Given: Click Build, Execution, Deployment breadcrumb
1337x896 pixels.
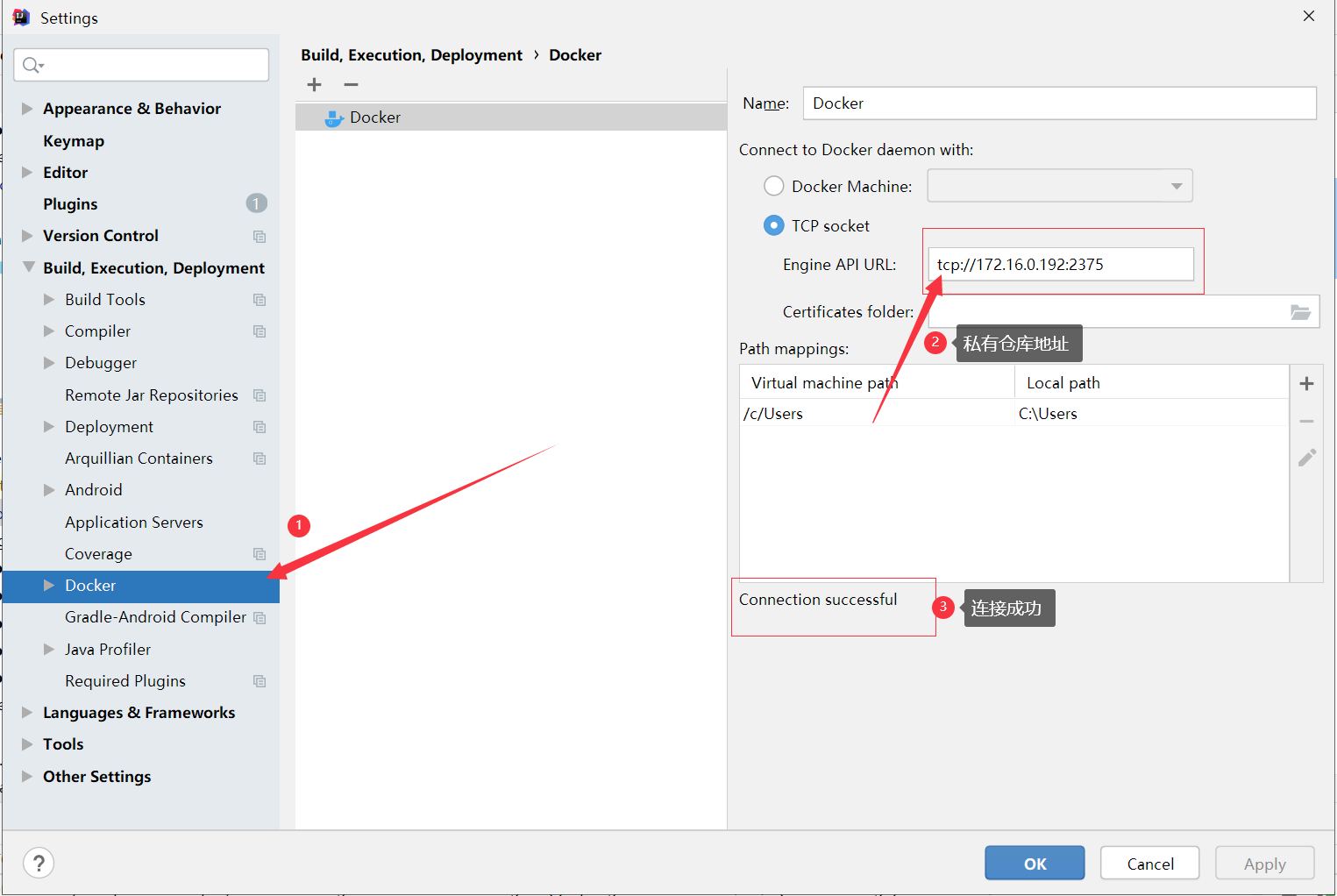Looking at the screenshot, I should click(x=411, y=55).
